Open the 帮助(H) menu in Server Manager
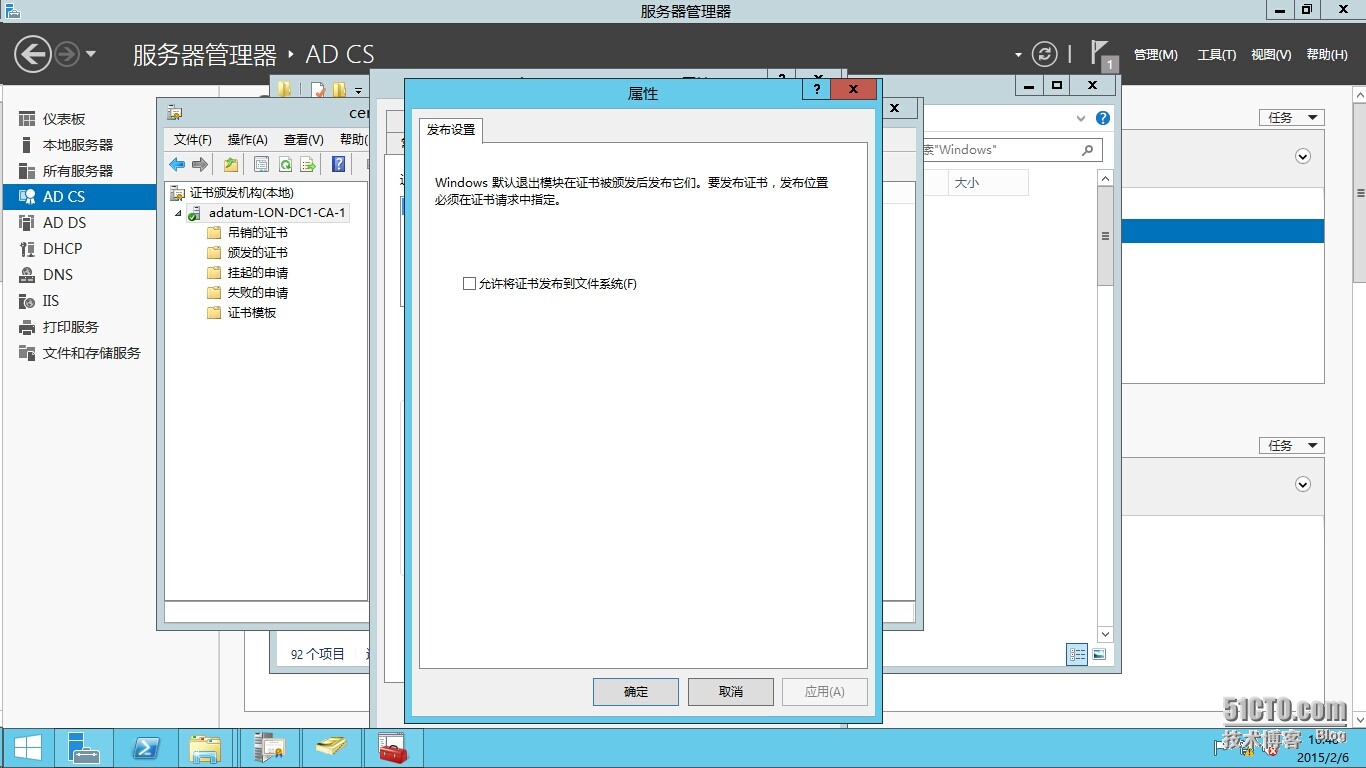The image size is (1366, 768). pos(1327,55)
